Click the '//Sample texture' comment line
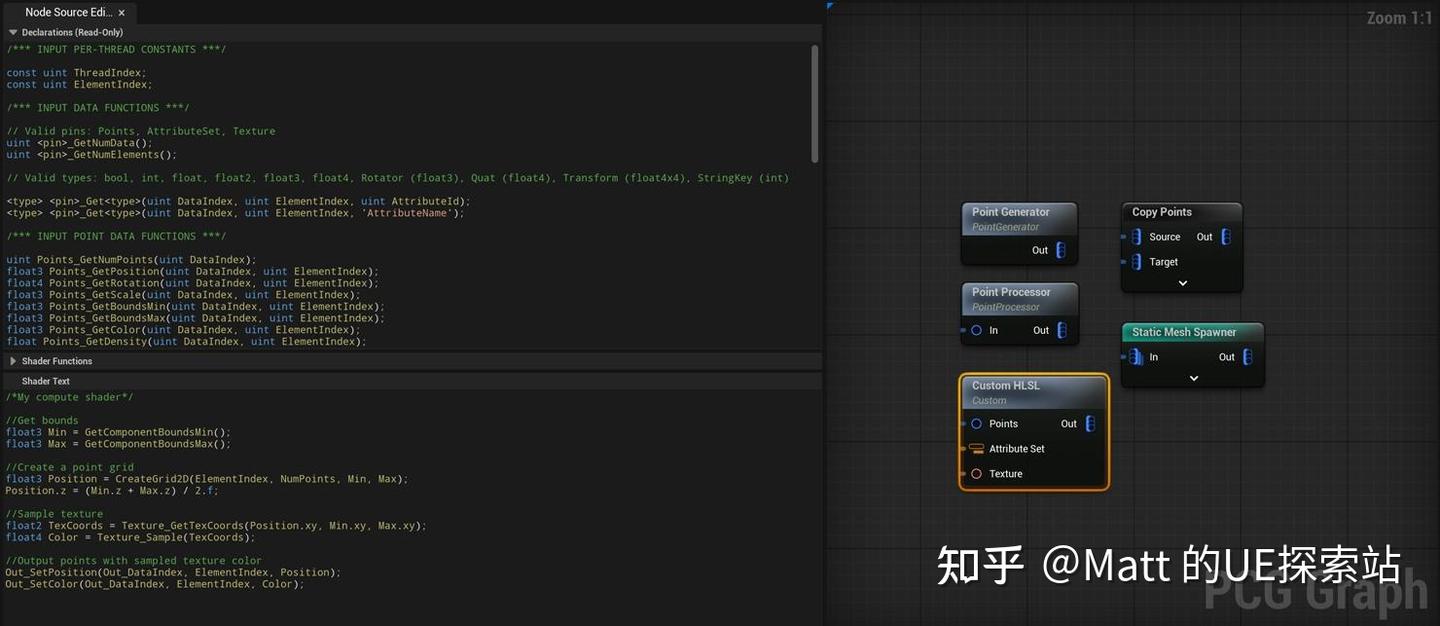 click(54, 514)
